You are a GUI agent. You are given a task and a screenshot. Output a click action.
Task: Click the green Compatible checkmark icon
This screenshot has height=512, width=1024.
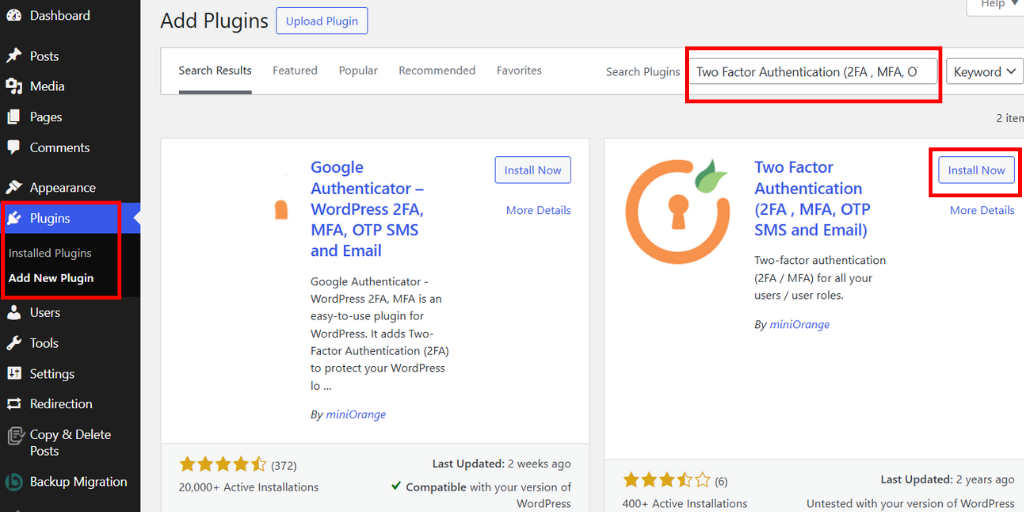click(x=396, y=487)
